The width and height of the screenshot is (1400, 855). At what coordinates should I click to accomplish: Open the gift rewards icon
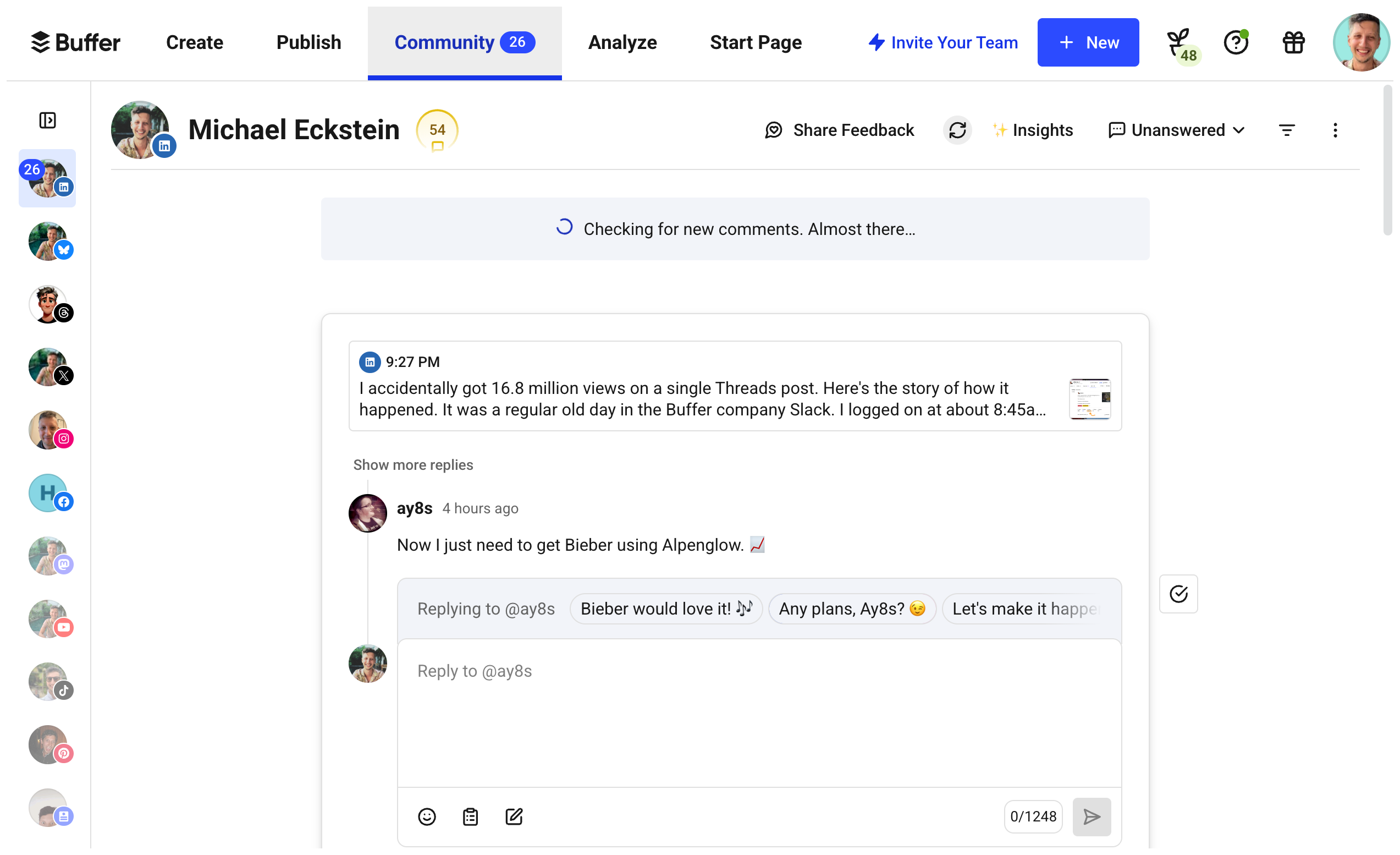pyautogui.click(x=1293, y=42)
